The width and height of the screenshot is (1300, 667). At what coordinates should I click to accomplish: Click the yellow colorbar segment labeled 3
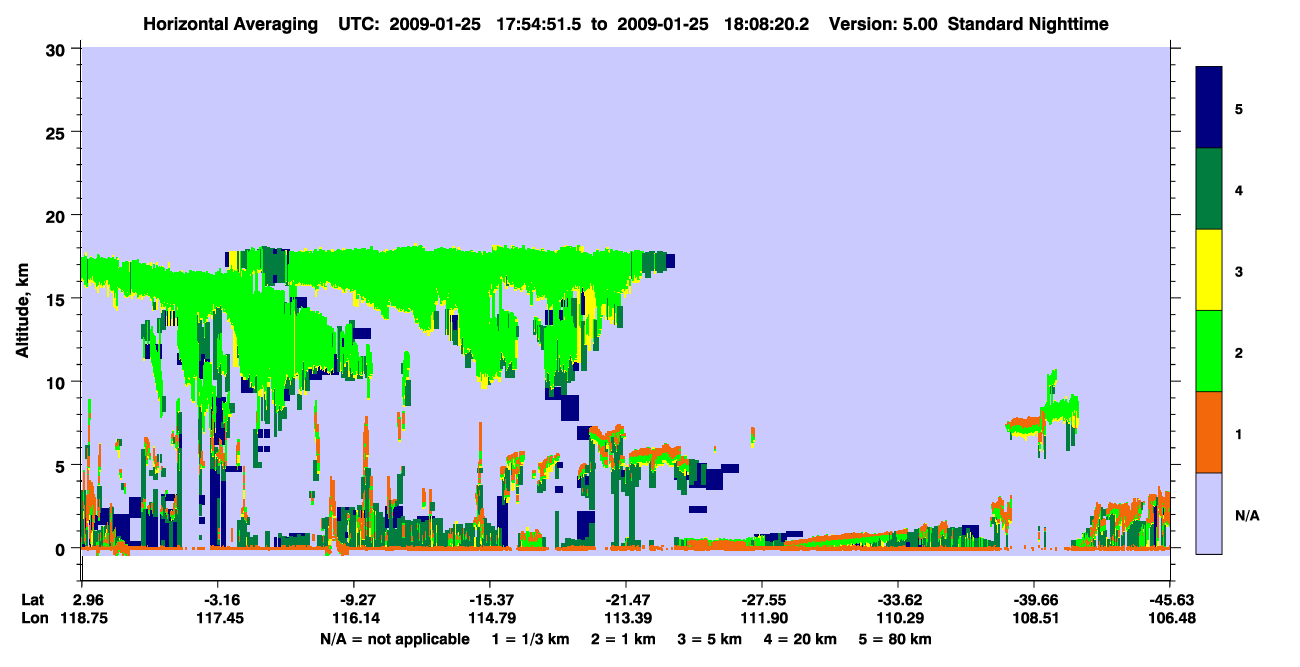tap(1209, 270)
